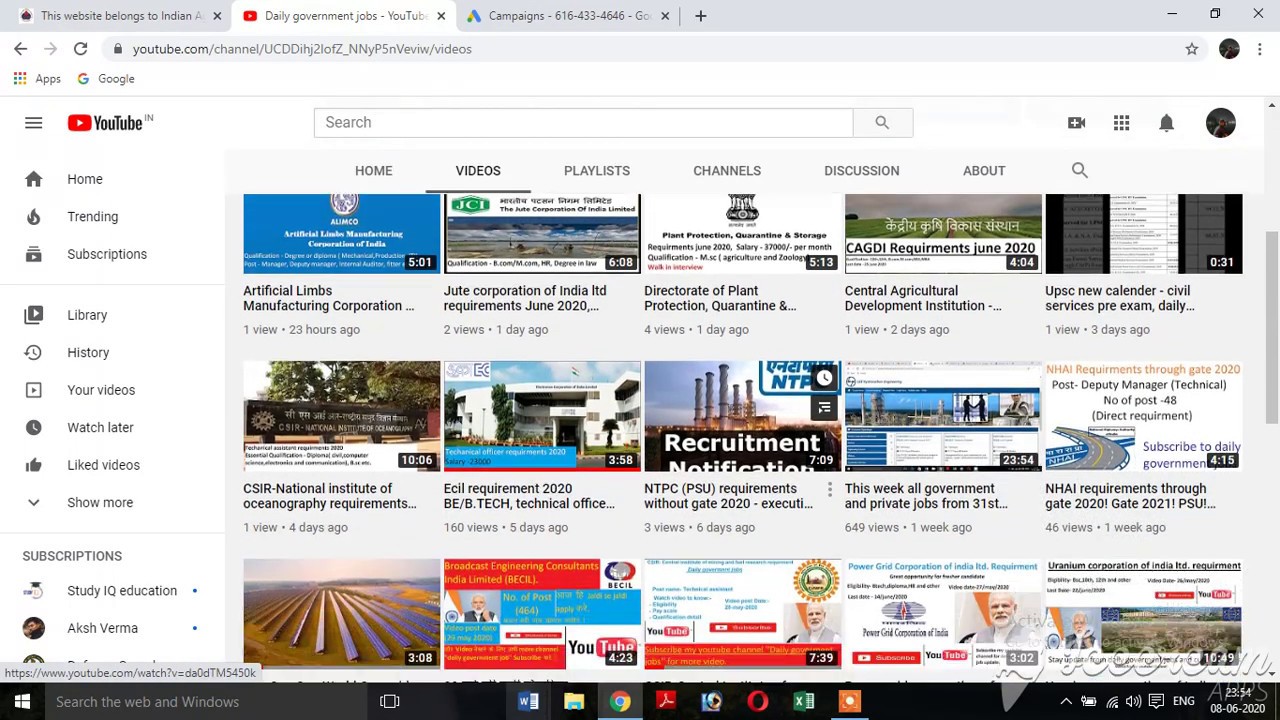Open volume control in system tray

pos(1133,702)
